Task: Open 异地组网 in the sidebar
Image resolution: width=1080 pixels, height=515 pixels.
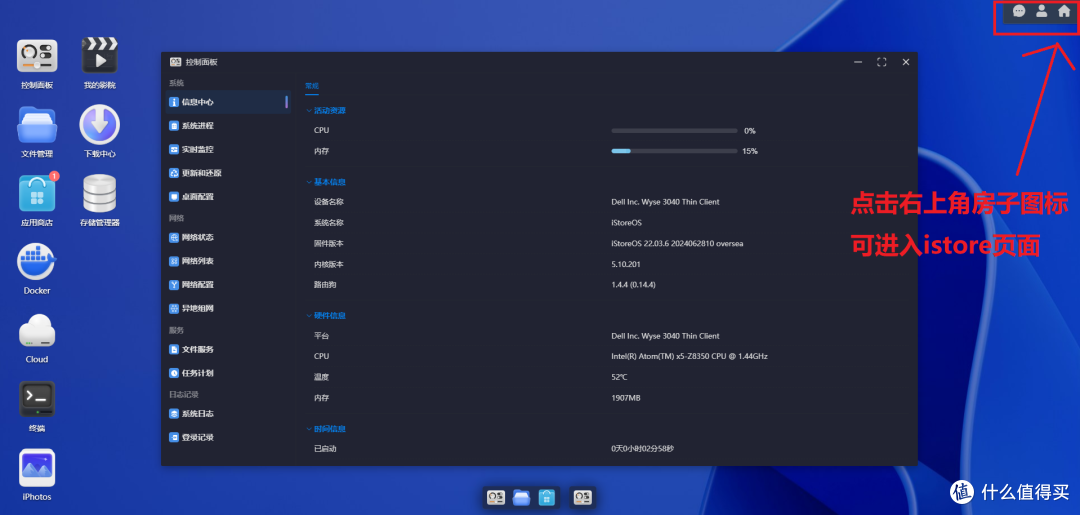Action: pyautogui.click(x=228, y=308)
